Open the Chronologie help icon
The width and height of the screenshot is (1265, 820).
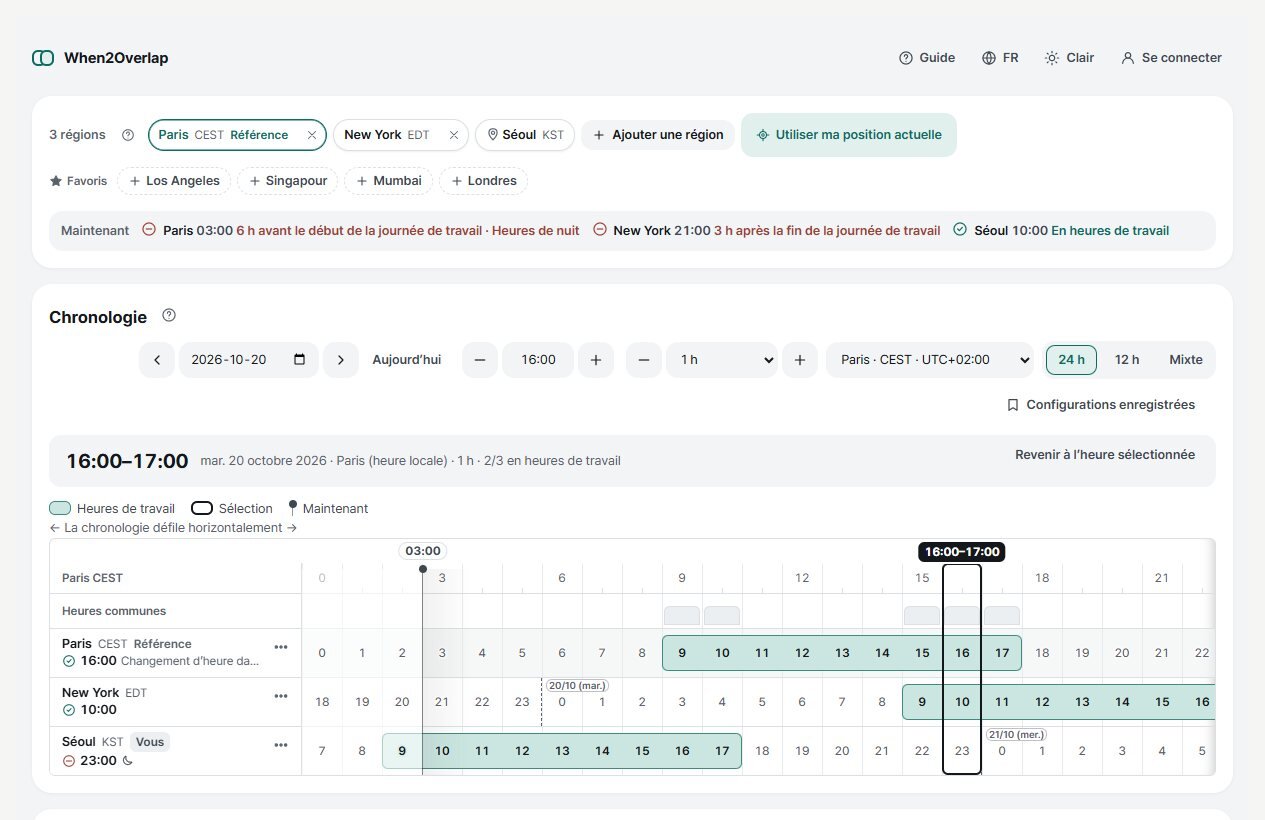(169, 315)
